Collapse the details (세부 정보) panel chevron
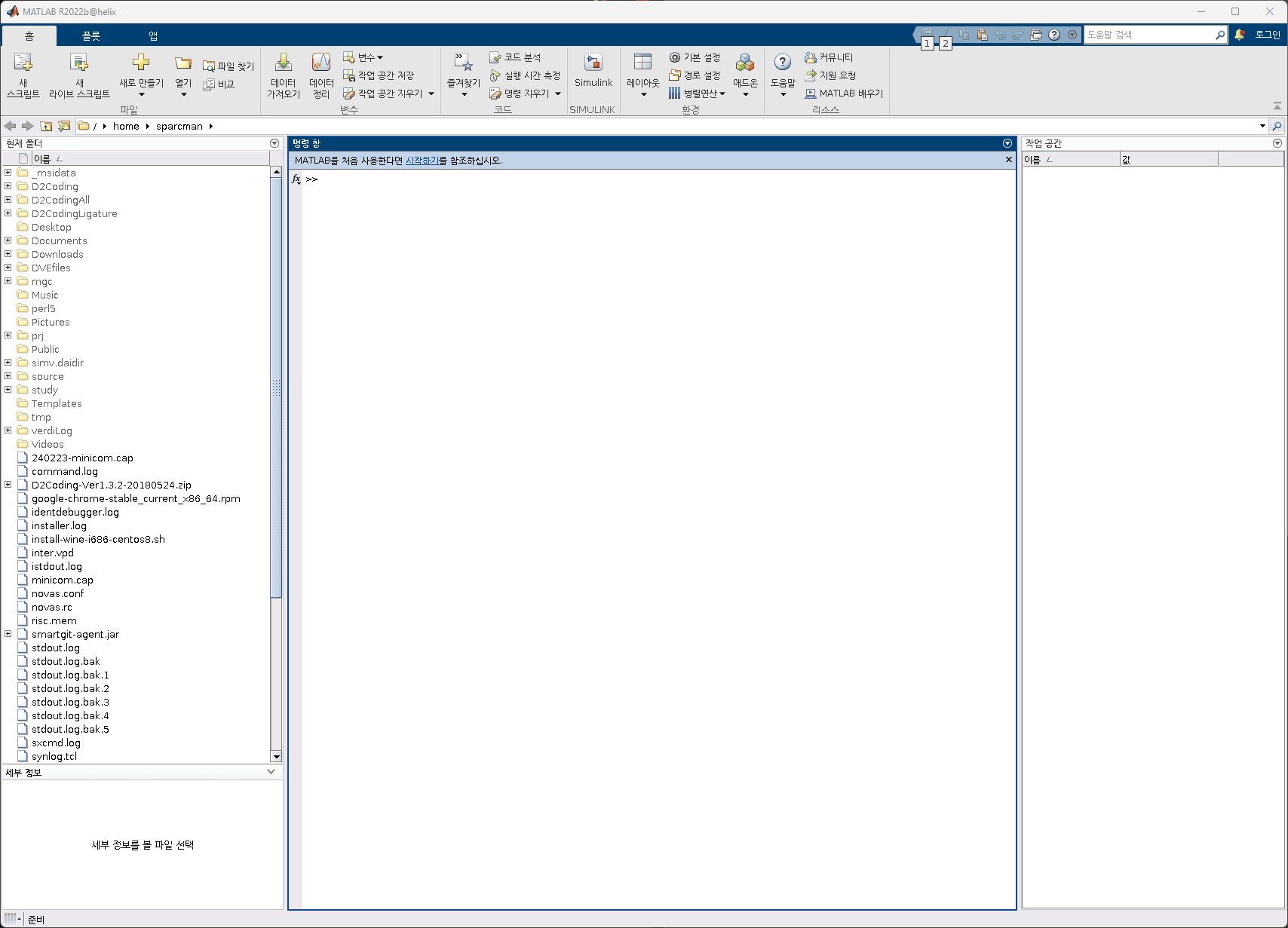The height and width of the screenshot is (928, 1288). pyautogui.click(x=271, y=772)
